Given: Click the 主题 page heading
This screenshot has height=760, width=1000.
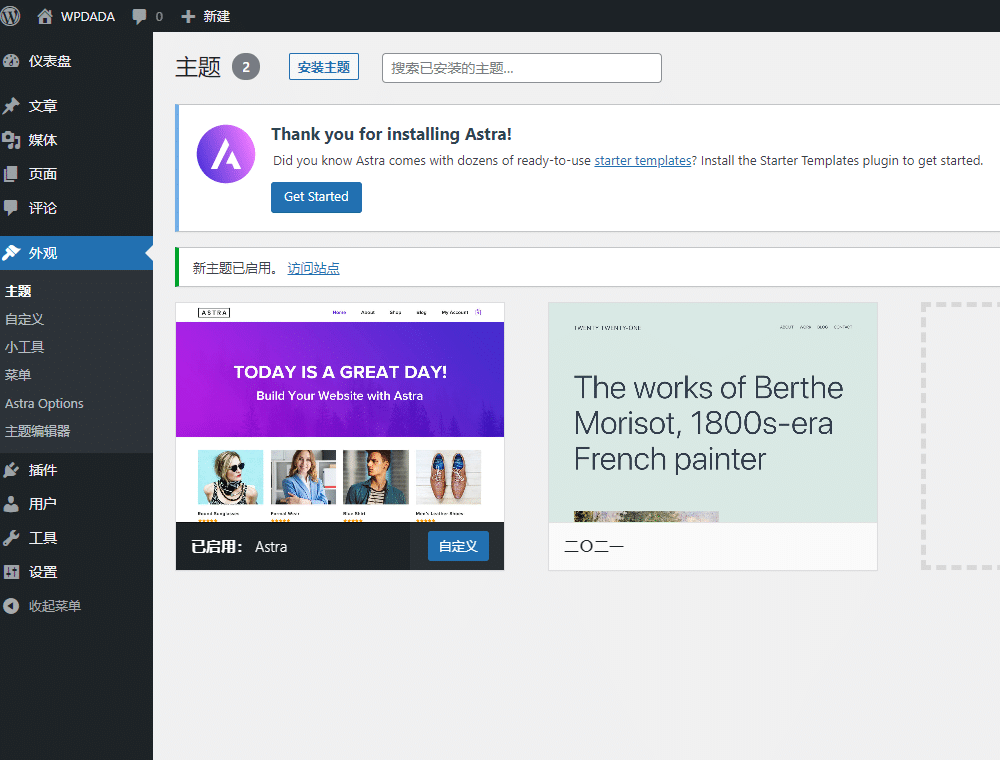Looking at the screenshot, I should (x=198, y=67).
